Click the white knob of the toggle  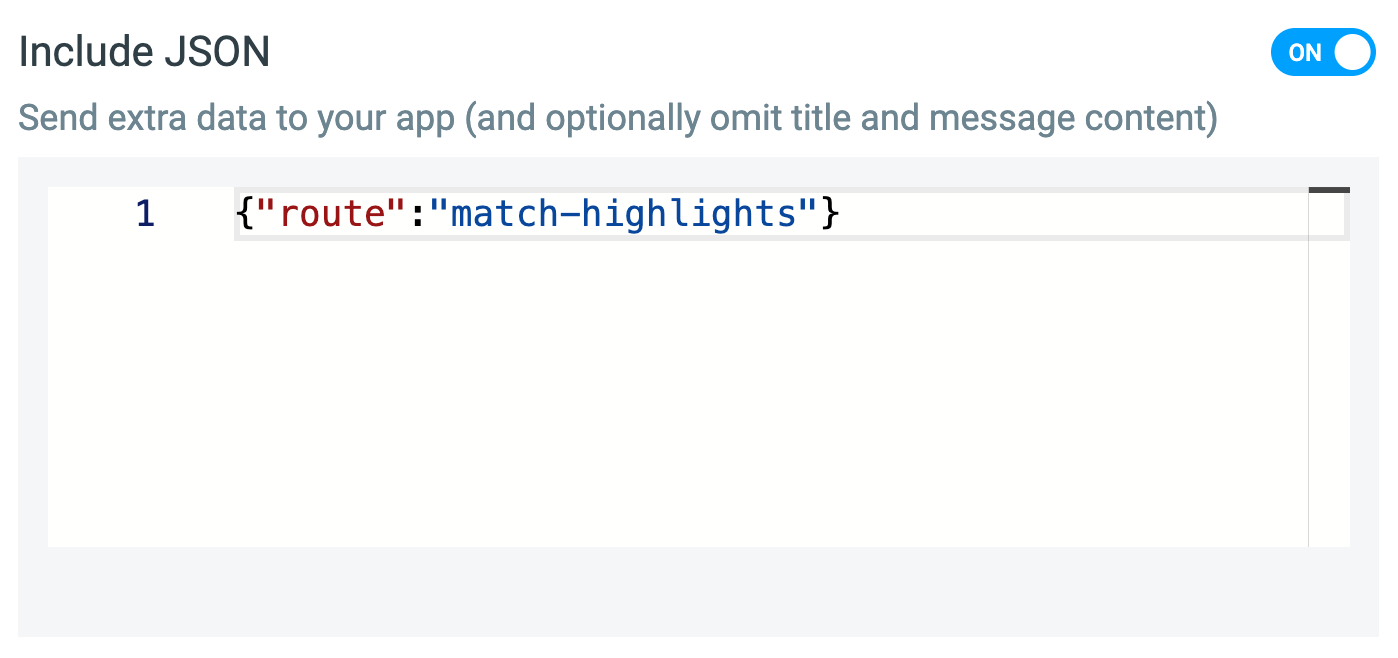[x=1353, y=52]
